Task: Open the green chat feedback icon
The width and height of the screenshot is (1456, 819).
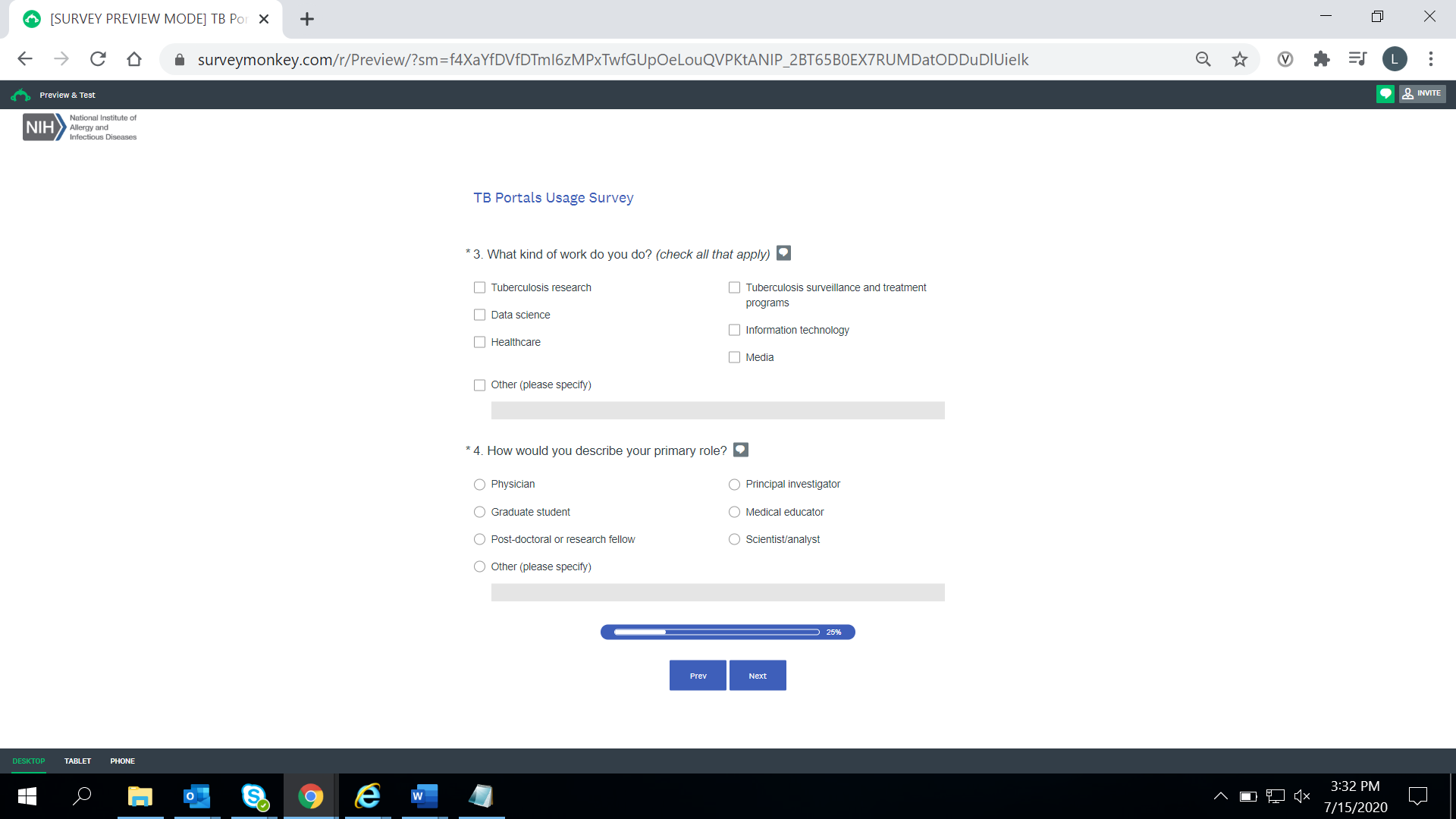Action: click(x=1385, y=94)
